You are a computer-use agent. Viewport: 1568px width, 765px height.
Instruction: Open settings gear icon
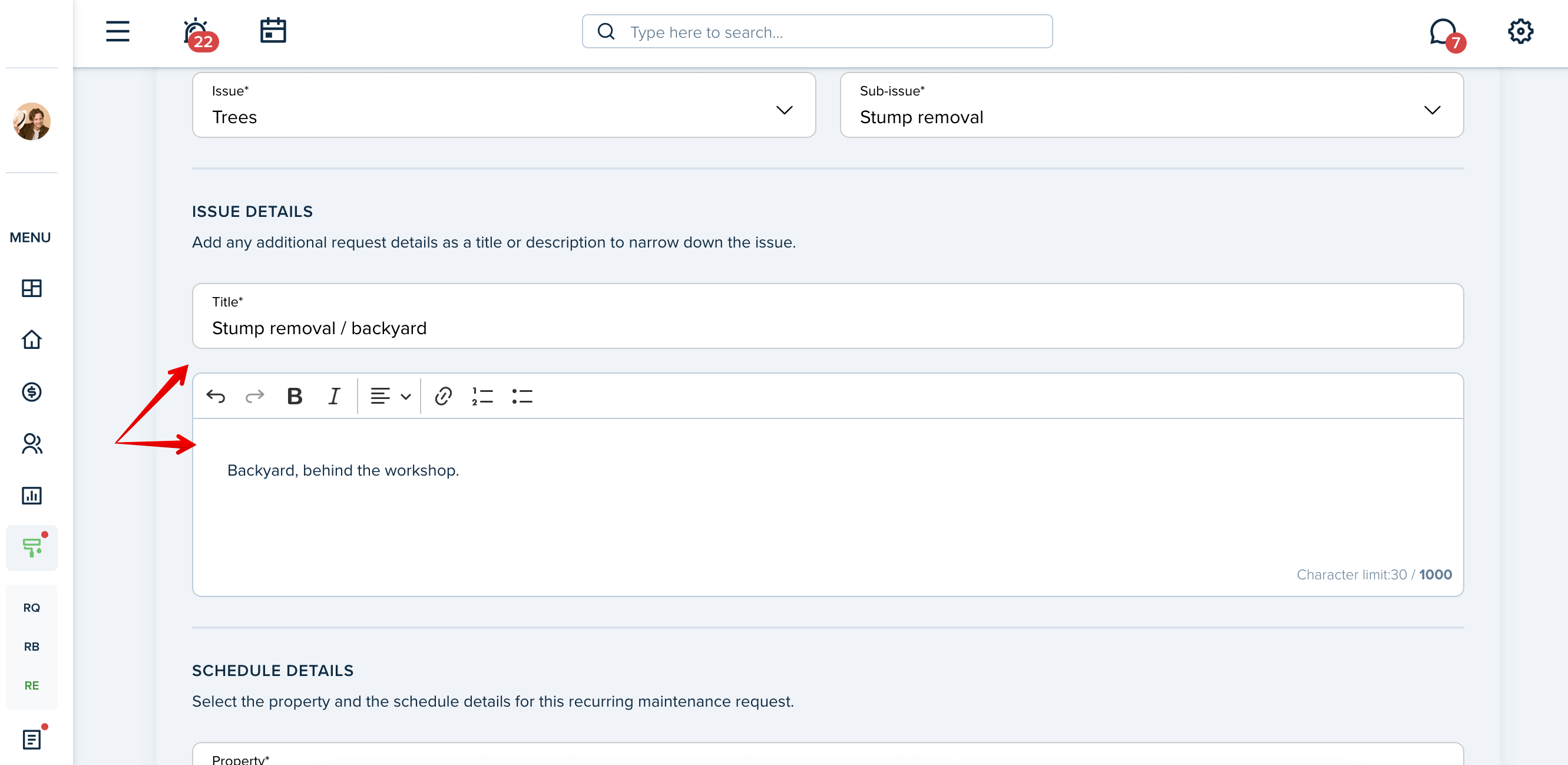(1520, 31)
